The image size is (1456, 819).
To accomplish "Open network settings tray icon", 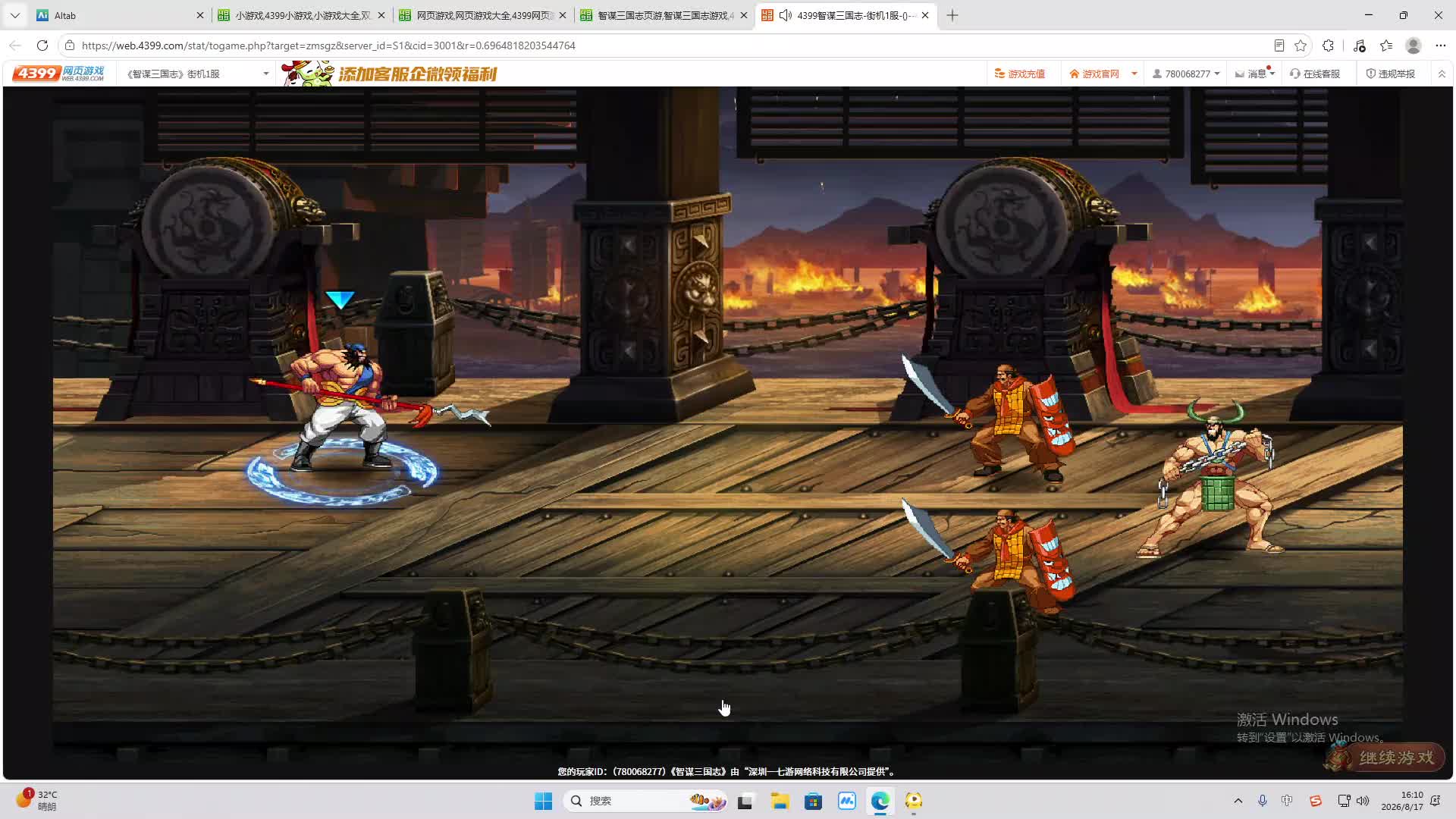I will tap(1343, 801).
